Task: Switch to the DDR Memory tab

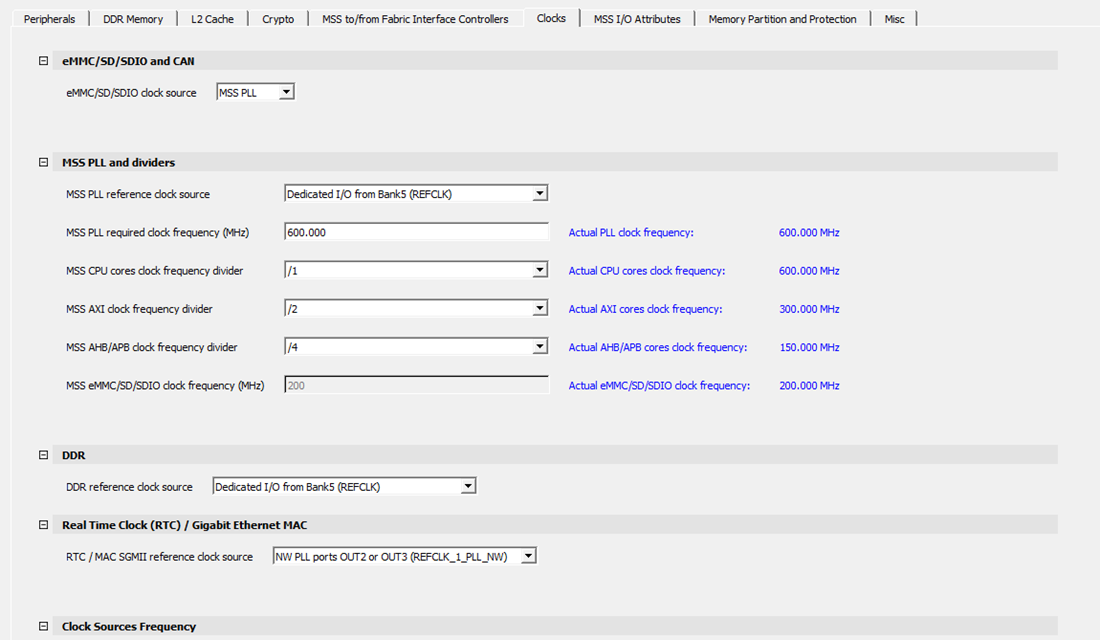Action: 133,19
